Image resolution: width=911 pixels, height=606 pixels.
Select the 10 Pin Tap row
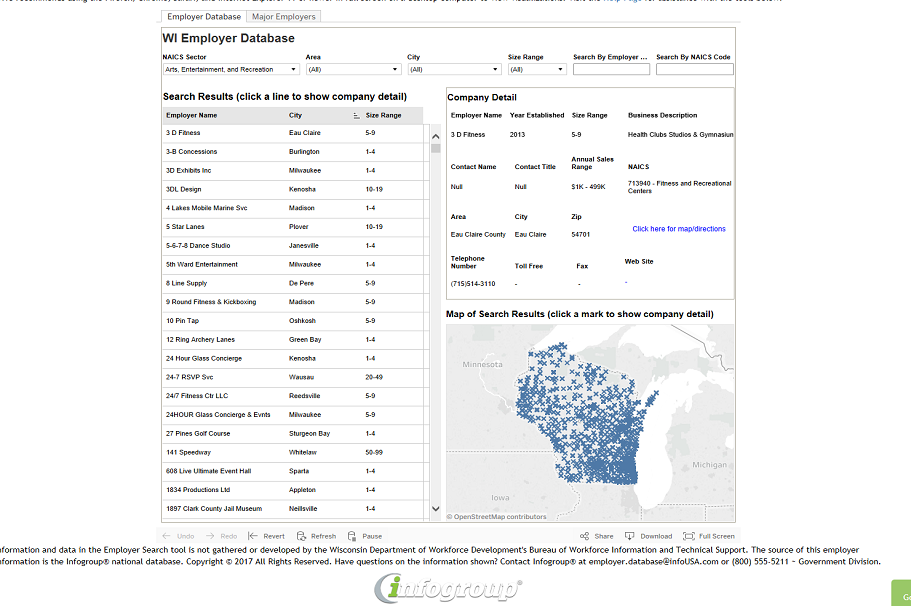tap(293, 321)
